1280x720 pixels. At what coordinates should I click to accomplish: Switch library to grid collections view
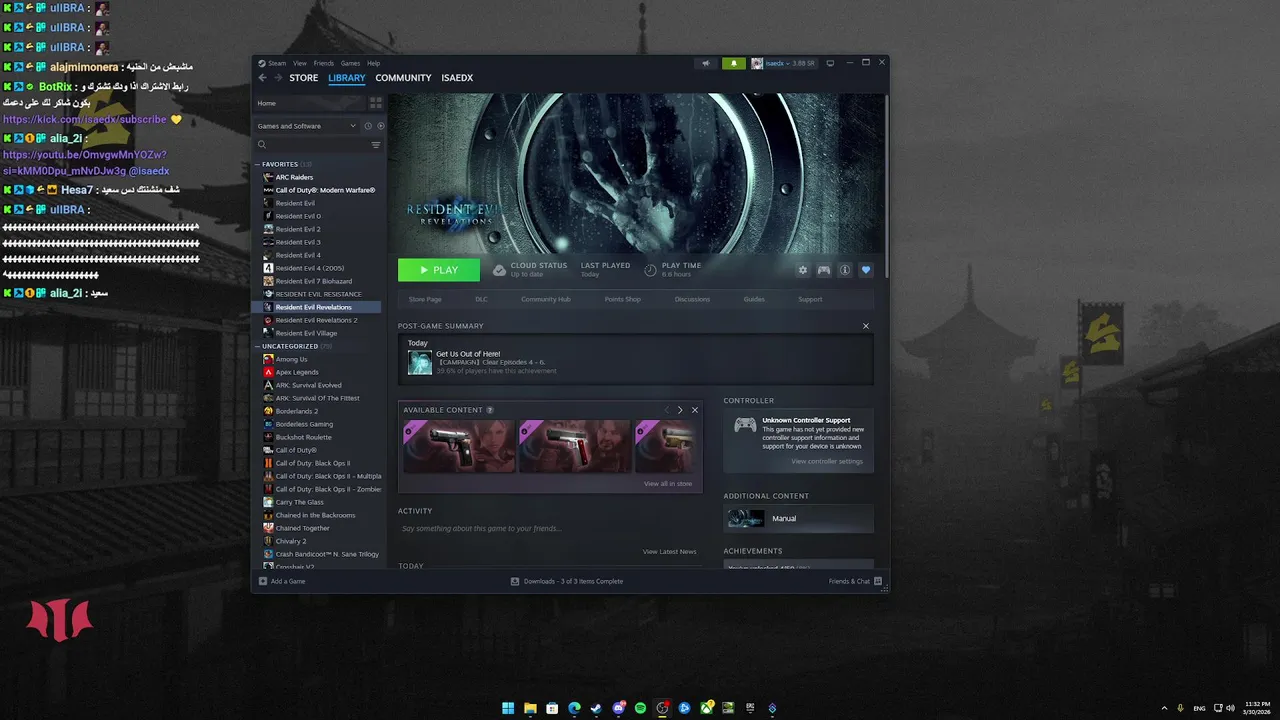[x=376, y=103]
